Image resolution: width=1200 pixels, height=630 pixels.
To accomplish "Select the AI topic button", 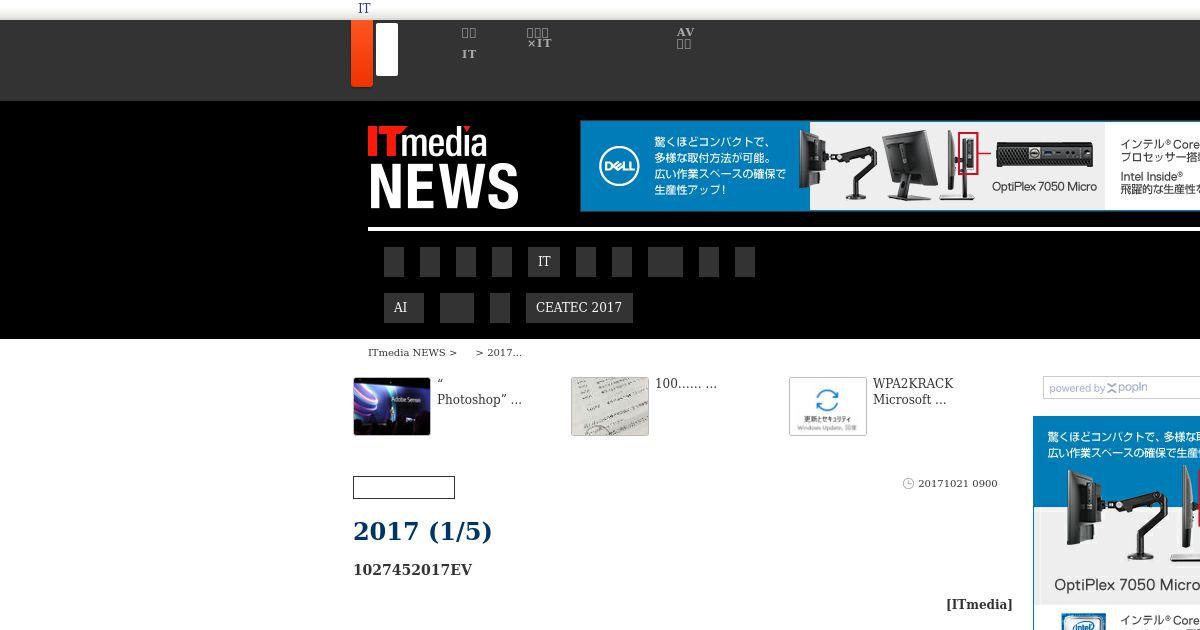I will coord(404,308).
